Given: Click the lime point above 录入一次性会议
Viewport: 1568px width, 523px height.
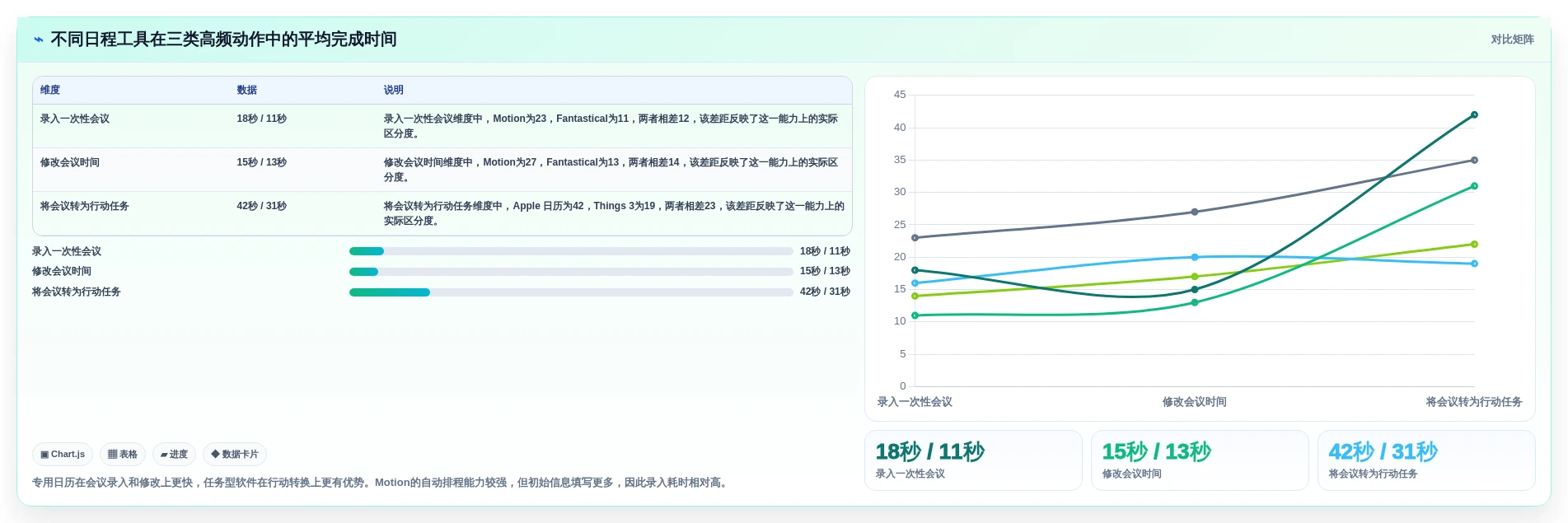Looking at the screenshot, I should [x=915, y=297].
